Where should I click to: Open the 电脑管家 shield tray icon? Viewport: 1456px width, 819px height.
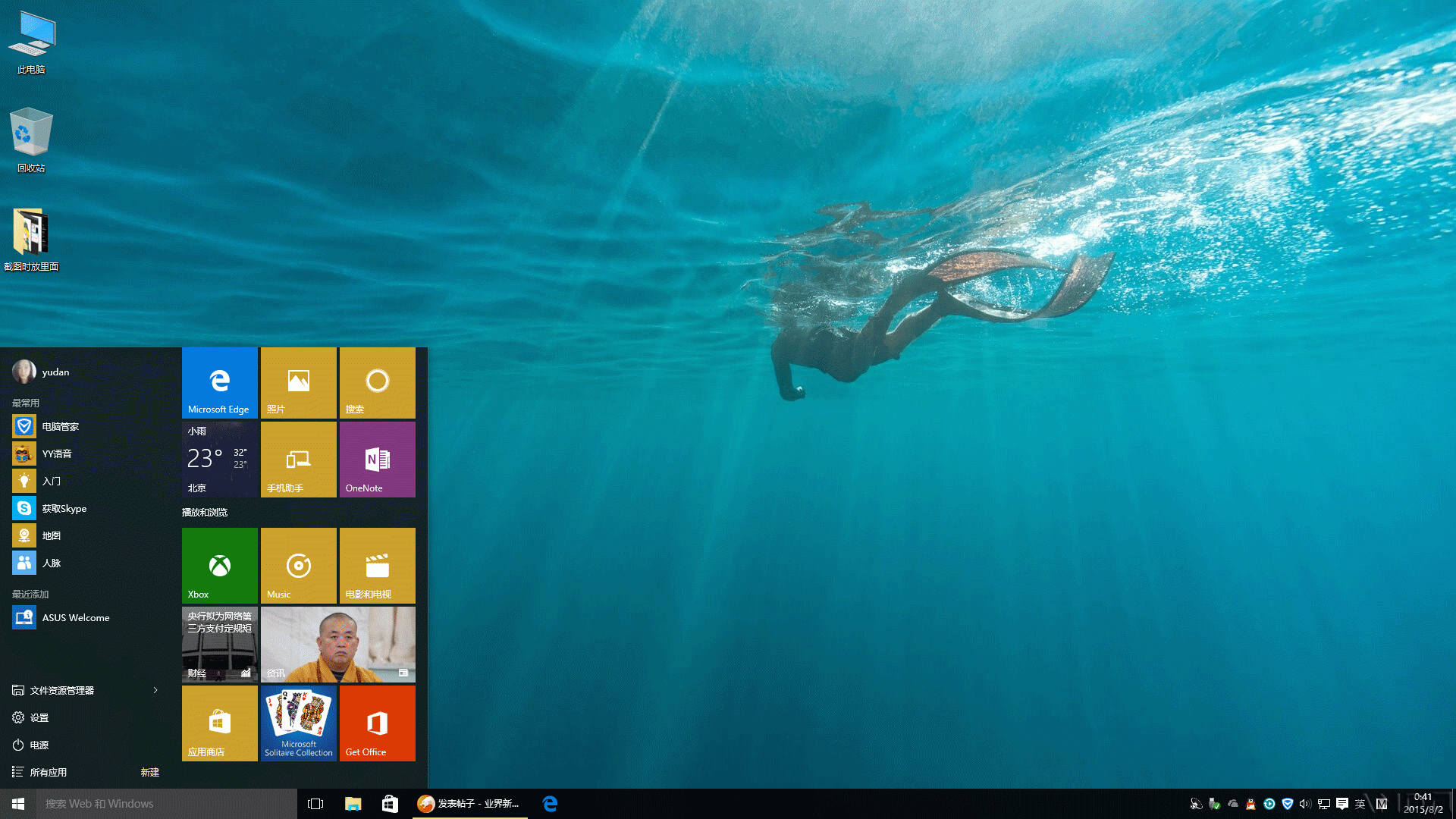1287,804
